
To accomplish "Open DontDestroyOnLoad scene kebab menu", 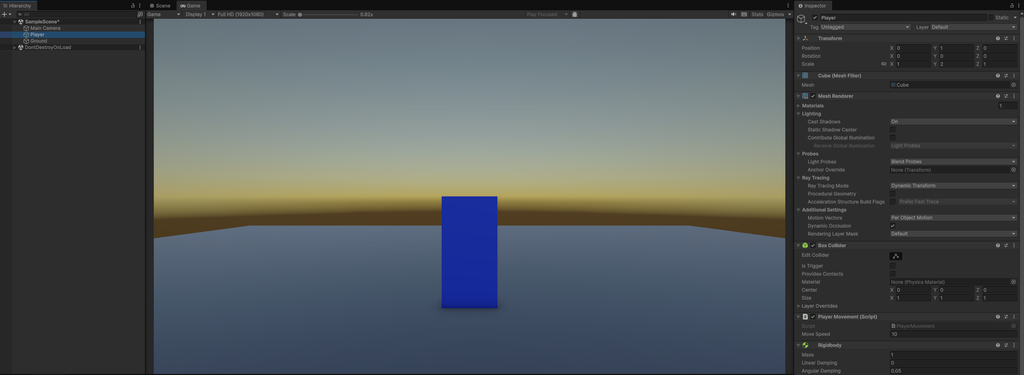I will [140, 47].
